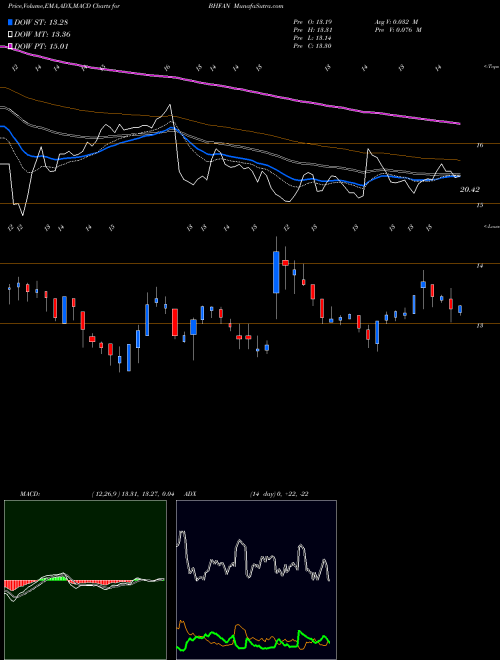Select the 'DOW MT: 13.36' legend text

(42, 34)
